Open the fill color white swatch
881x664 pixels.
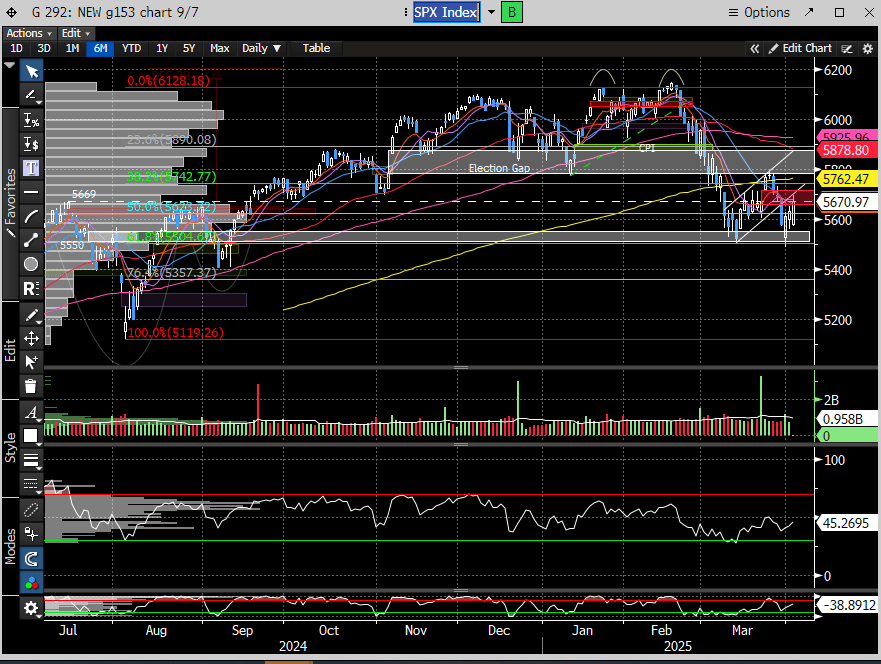tap(31, 436)
